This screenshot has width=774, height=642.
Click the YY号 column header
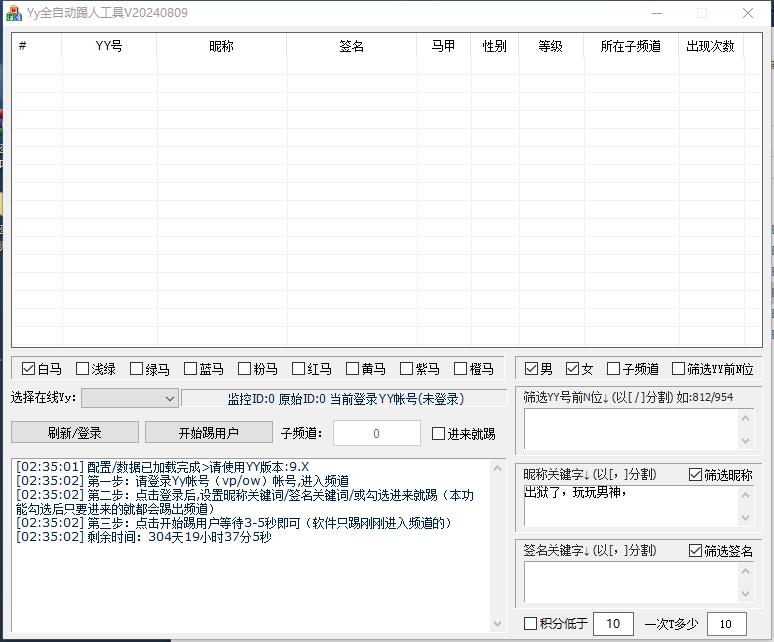click(109, 46)
